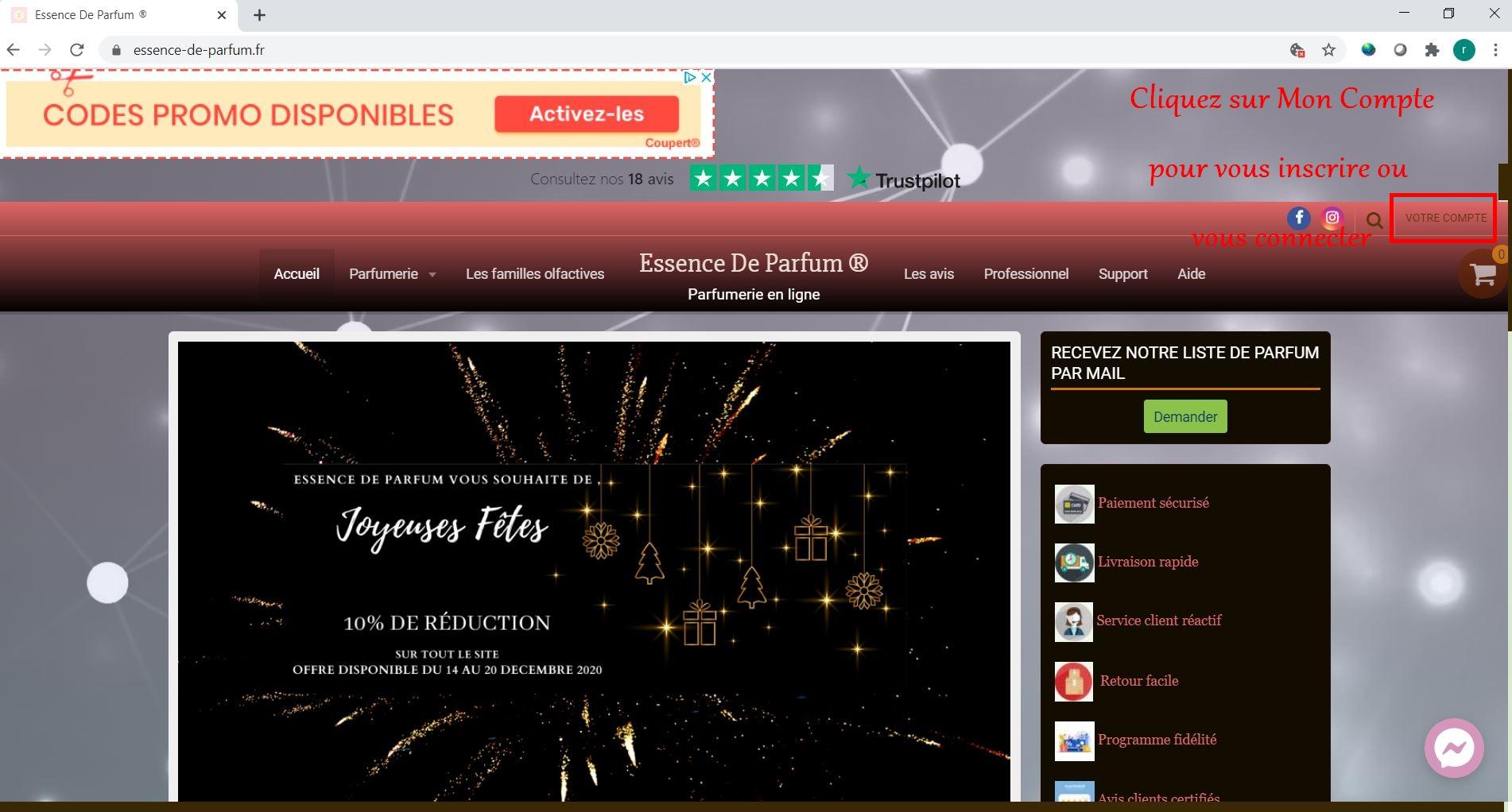1512x812 pixels.
Task: Open the Support menu item
Action: [1122, 274]
